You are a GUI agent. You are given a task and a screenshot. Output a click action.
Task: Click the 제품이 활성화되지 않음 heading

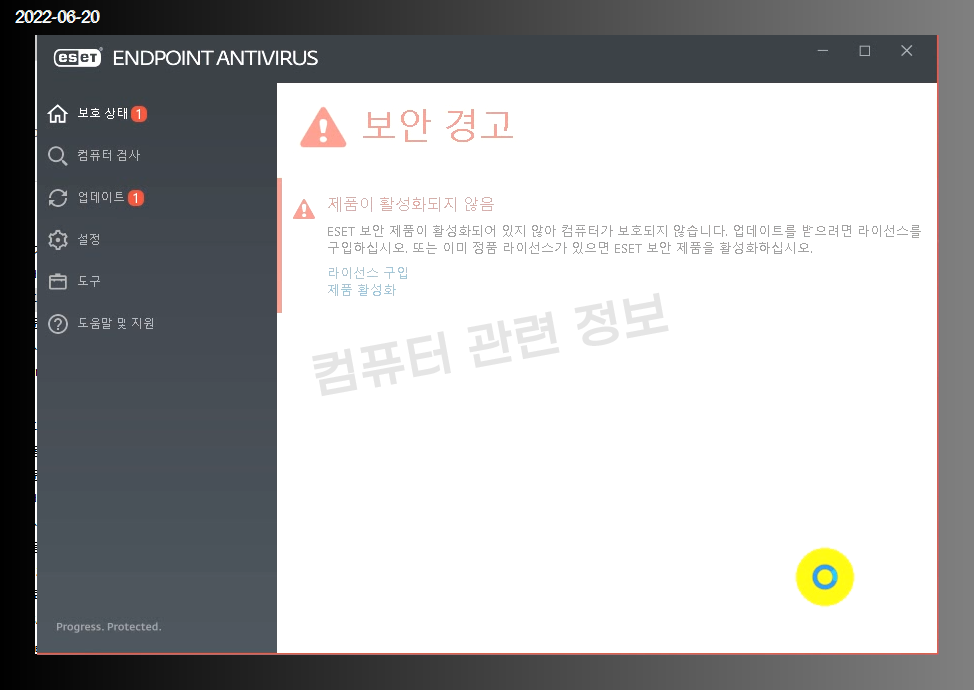click(x=411, y=204)
